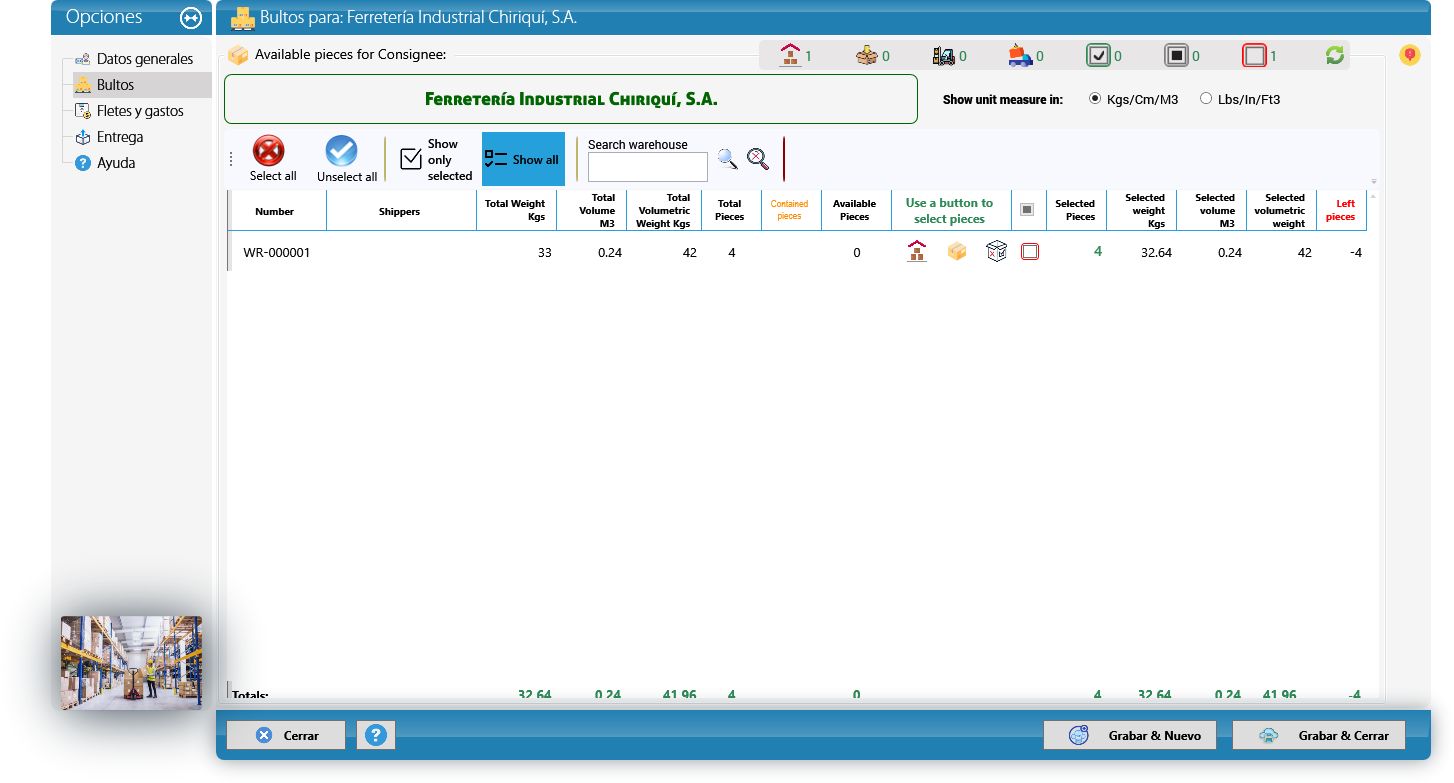The width and height of the screenshot is (1454, 783).
Task: Click the Number column header
Action: click(275, 211)
